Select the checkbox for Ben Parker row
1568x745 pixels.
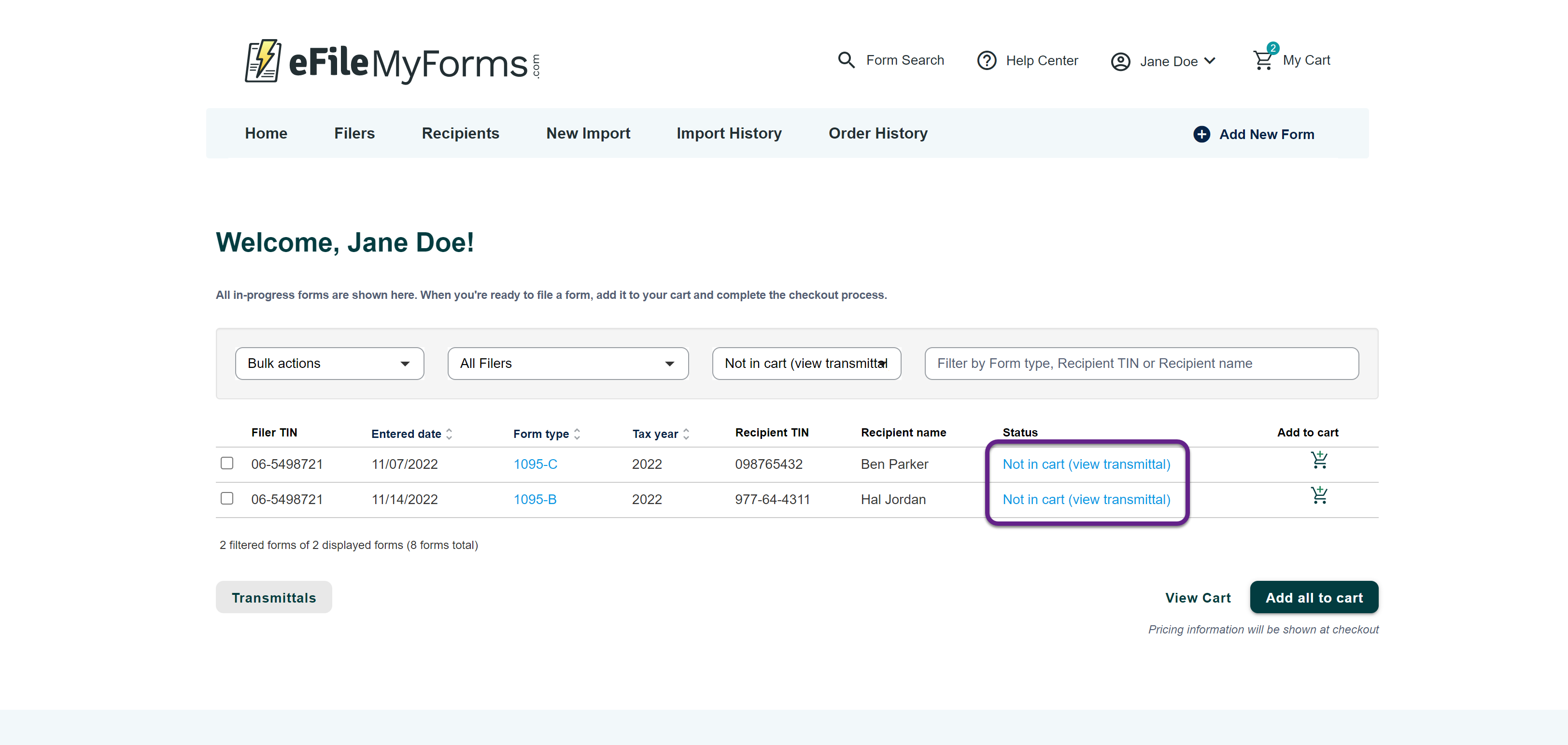[227, 463]
